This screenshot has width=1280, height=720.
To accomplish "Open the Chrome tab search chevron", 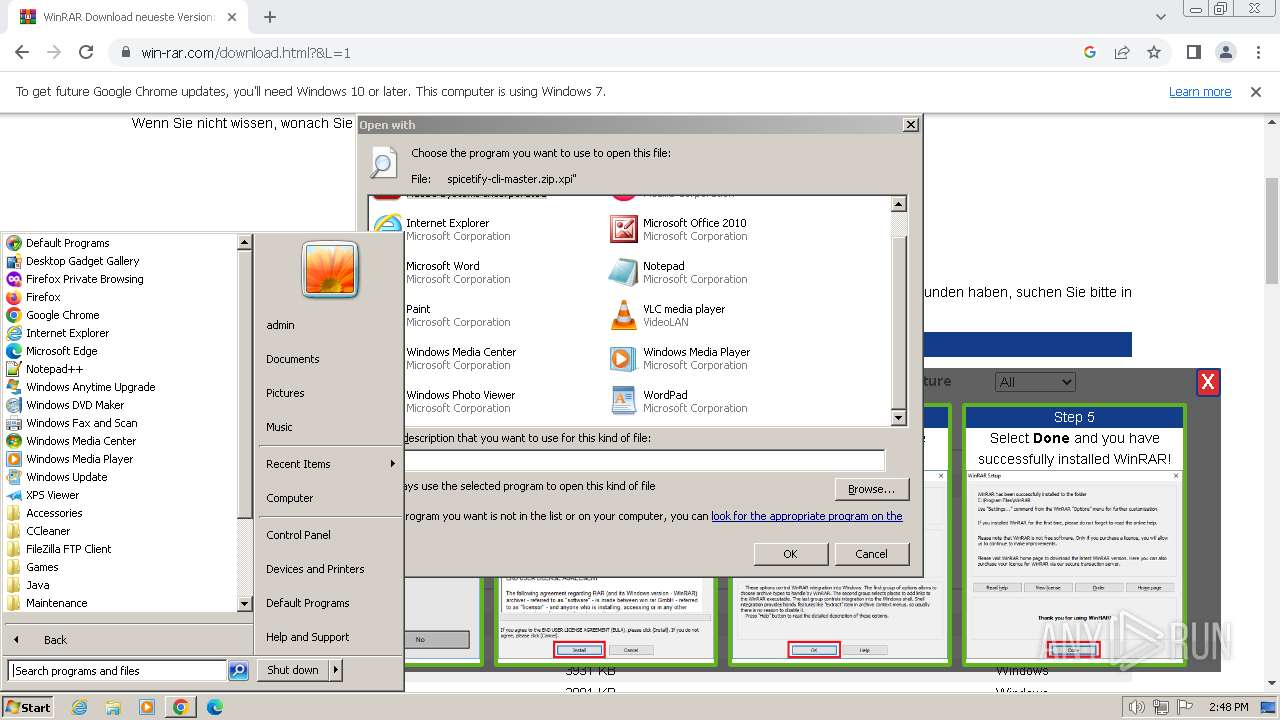I will 1161,17.
